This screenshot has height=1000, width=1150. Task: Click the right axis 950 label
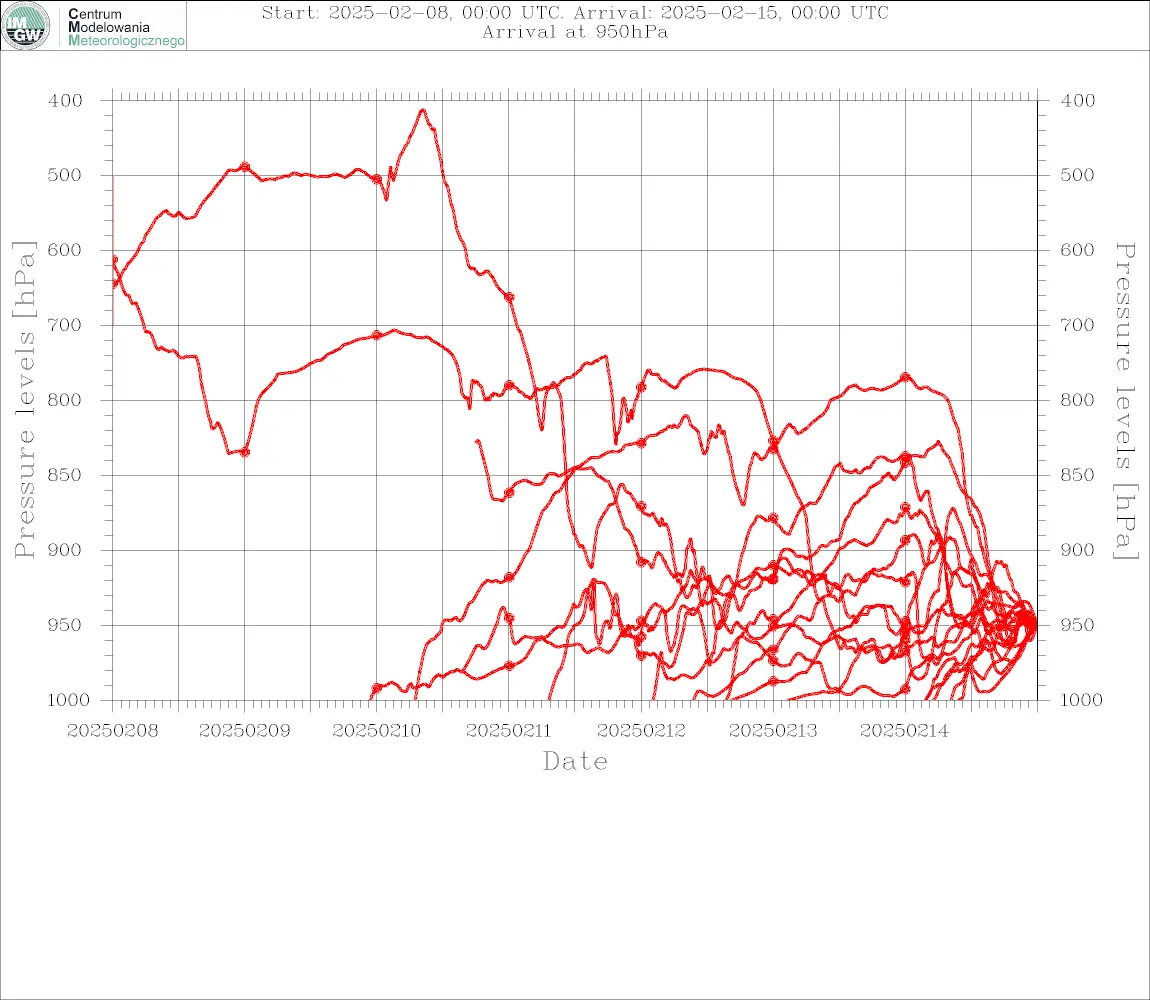pos(1077,625)
